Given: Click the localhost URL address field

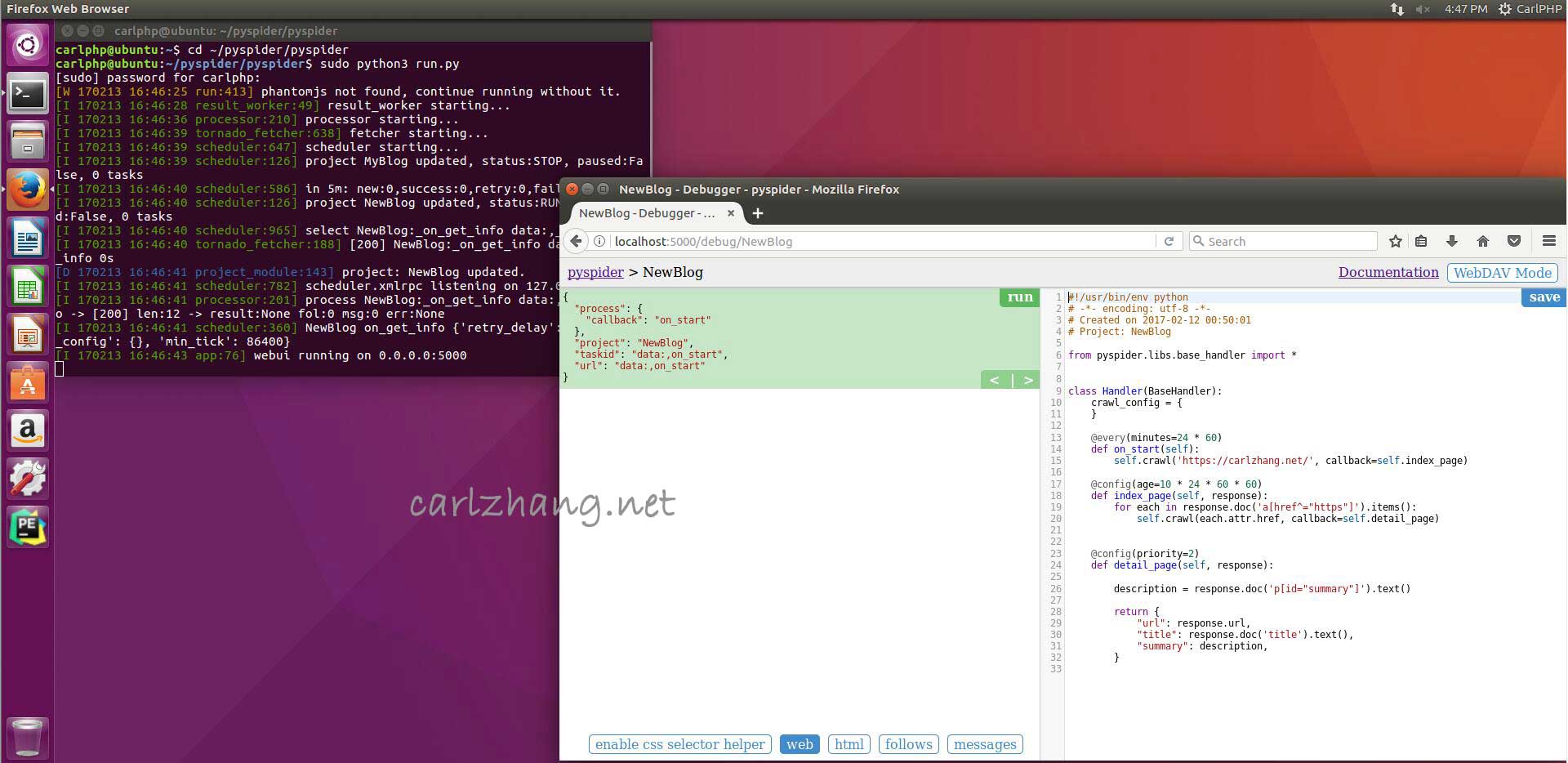Looking at the screenshot, I should pos(882,241).
